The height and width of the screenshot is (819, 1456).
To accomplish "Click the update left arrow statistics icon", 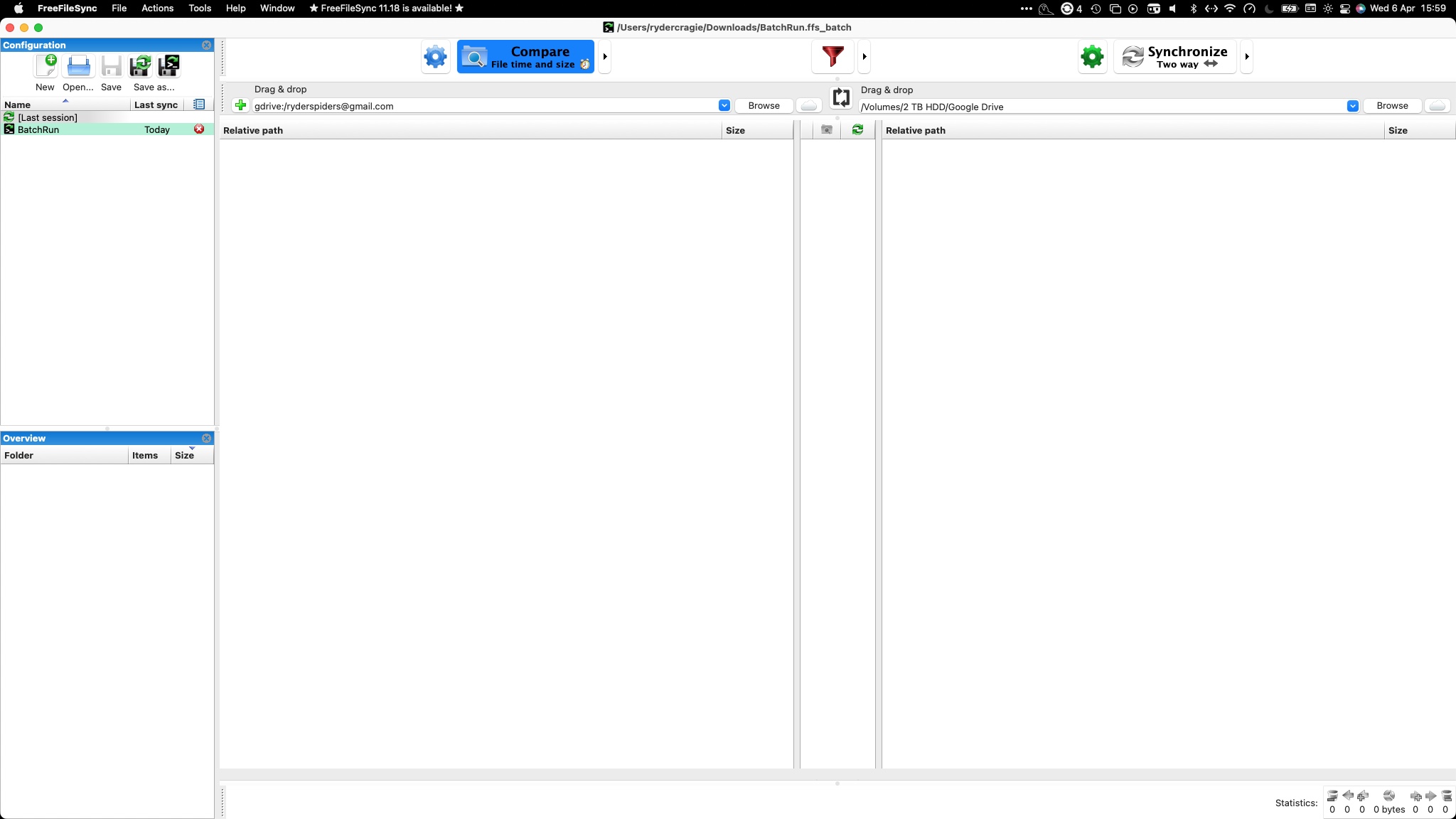I will point(1347,796).
